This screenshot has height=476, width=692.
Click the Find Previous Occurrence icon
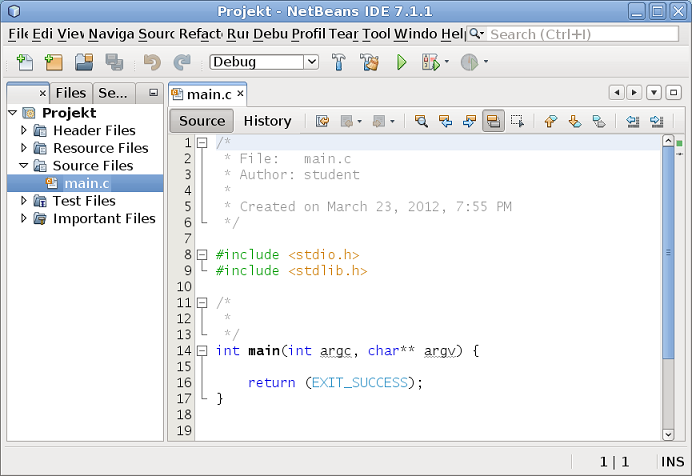pos(445,121)
